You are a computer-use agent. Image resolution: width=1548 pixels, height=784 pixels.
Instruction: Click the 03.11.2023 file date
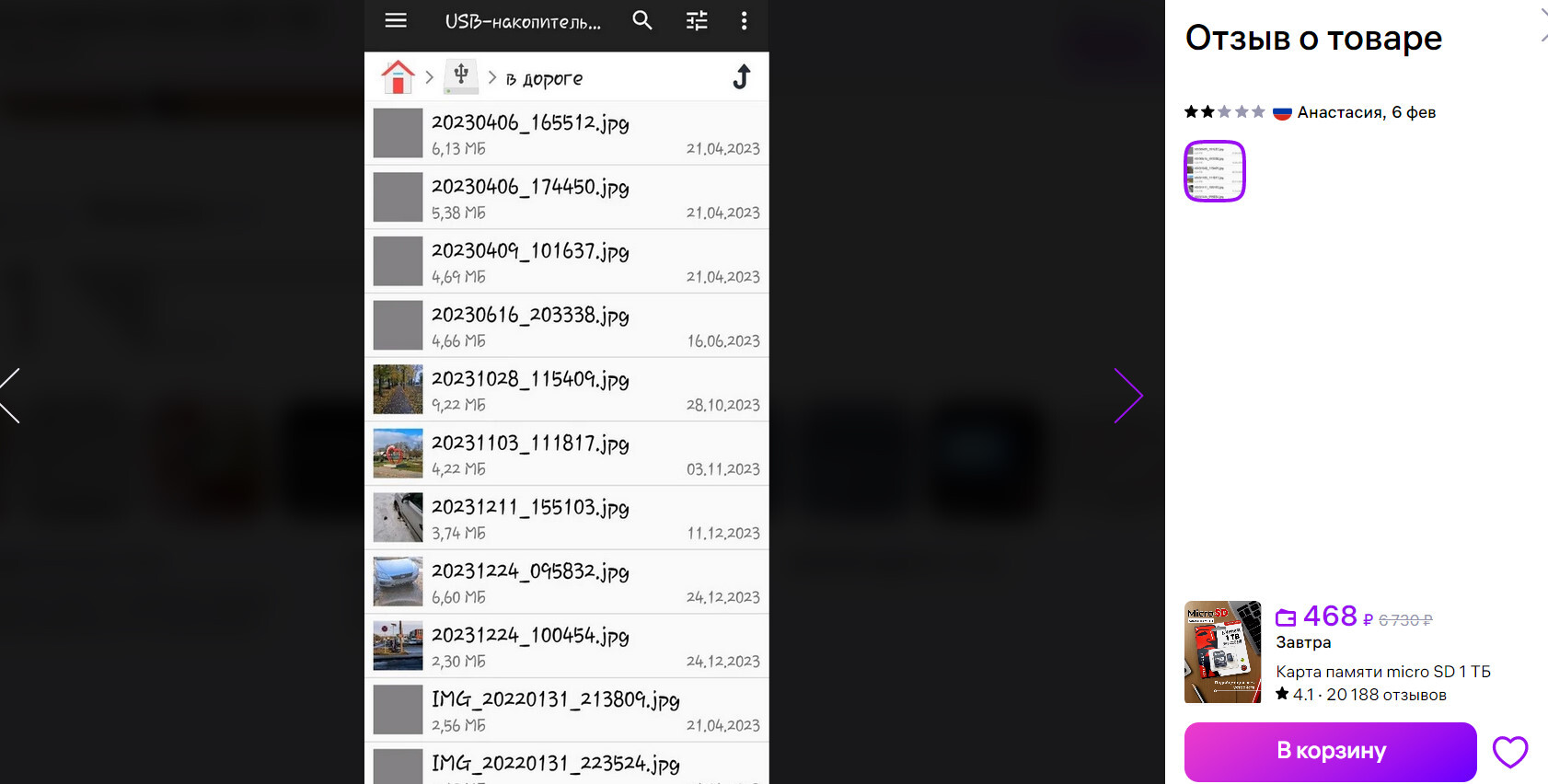pos(723,469)
